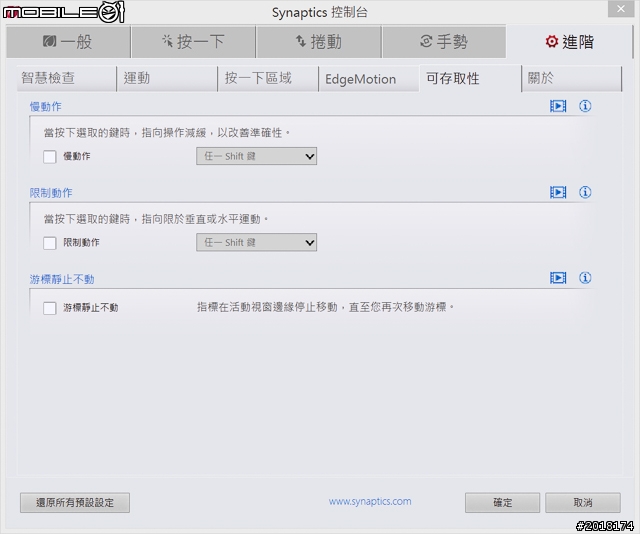
Task: Open the info help for 限制動作
Action: click(x=585, y=192)
